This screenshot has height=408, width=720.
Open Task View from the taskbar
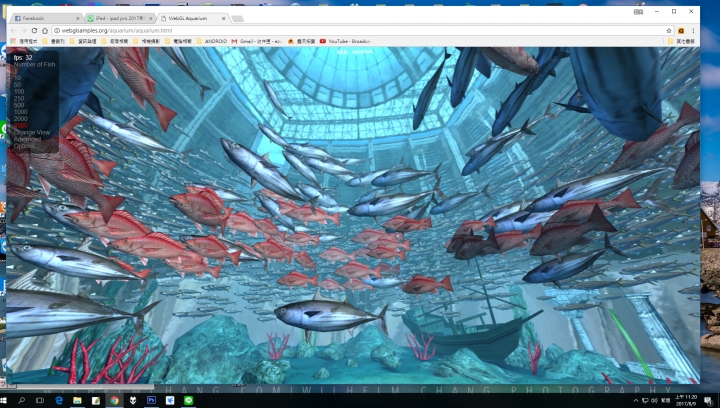point(40,400)
